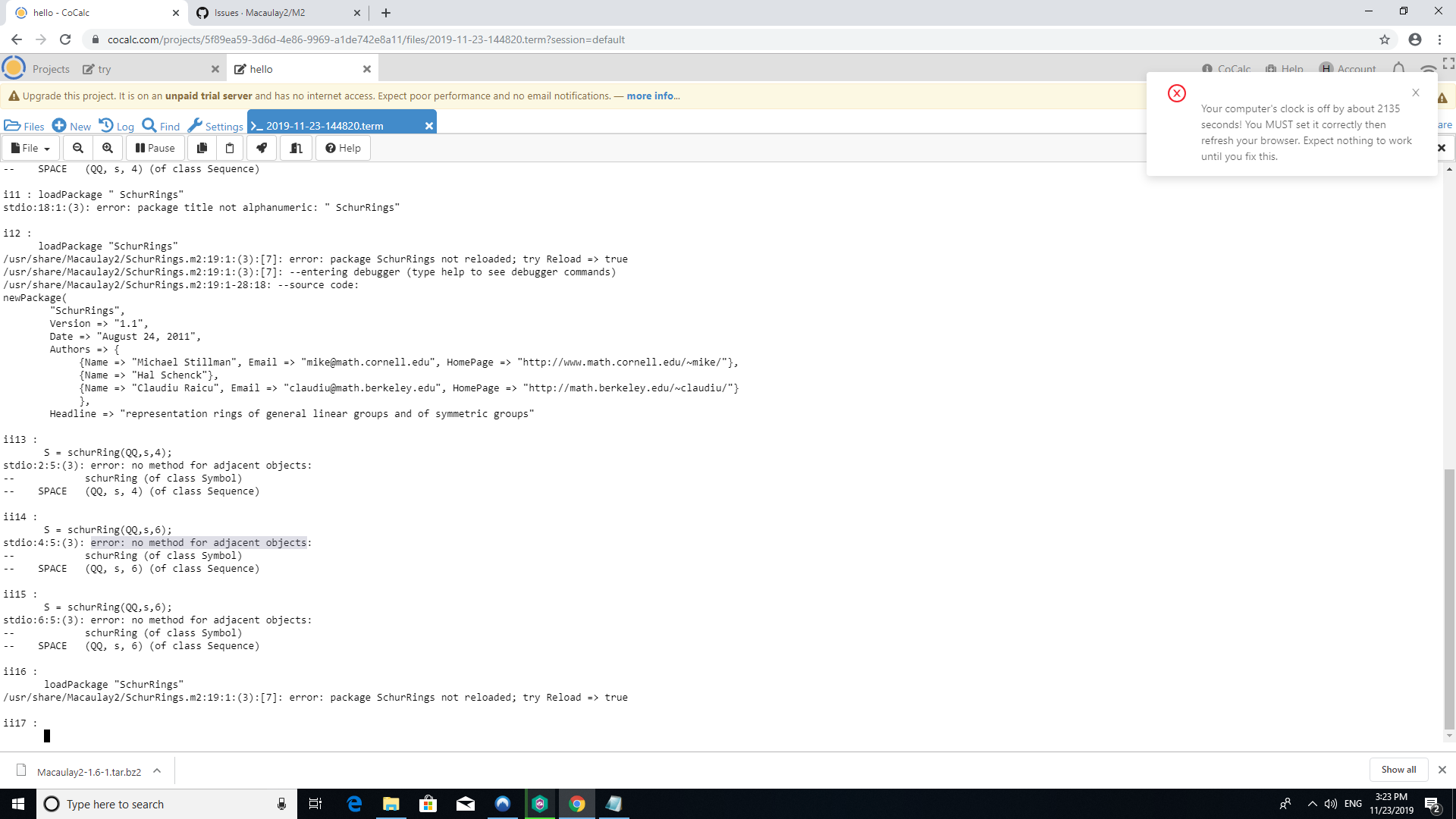Viewport: 1456px width, 819px height.
Task: Zoom out the terminal text
Action: tap(77, 148)
